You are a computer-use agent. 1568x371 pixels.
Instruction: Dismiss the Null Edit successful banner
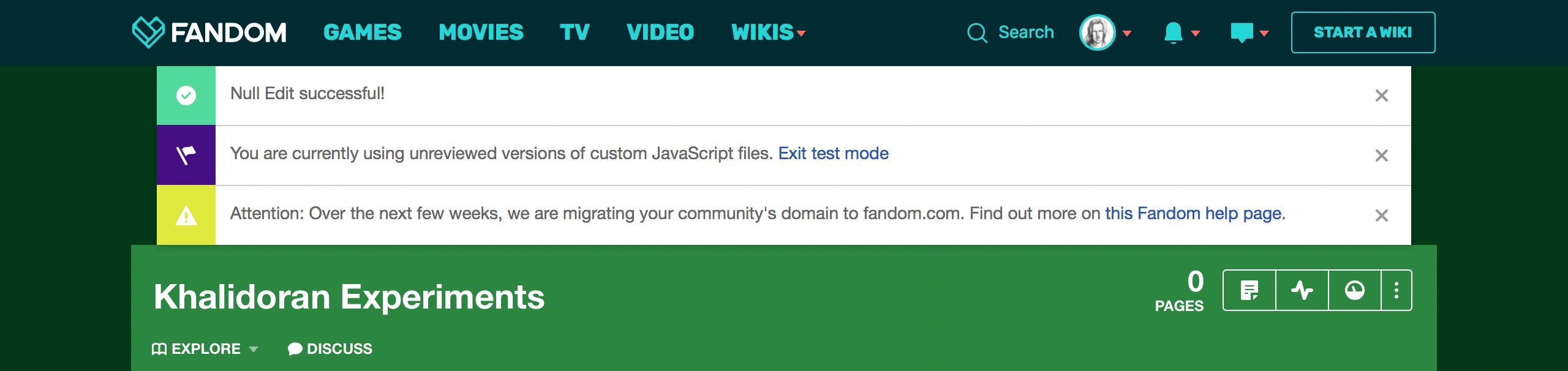coord(1381,96)
